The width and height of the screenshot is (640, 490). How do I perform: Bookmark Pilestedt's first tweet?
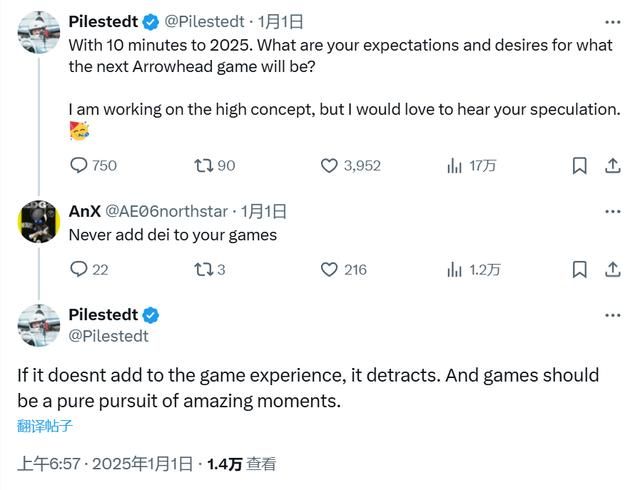pyautogui.click(x=579, y=166)
